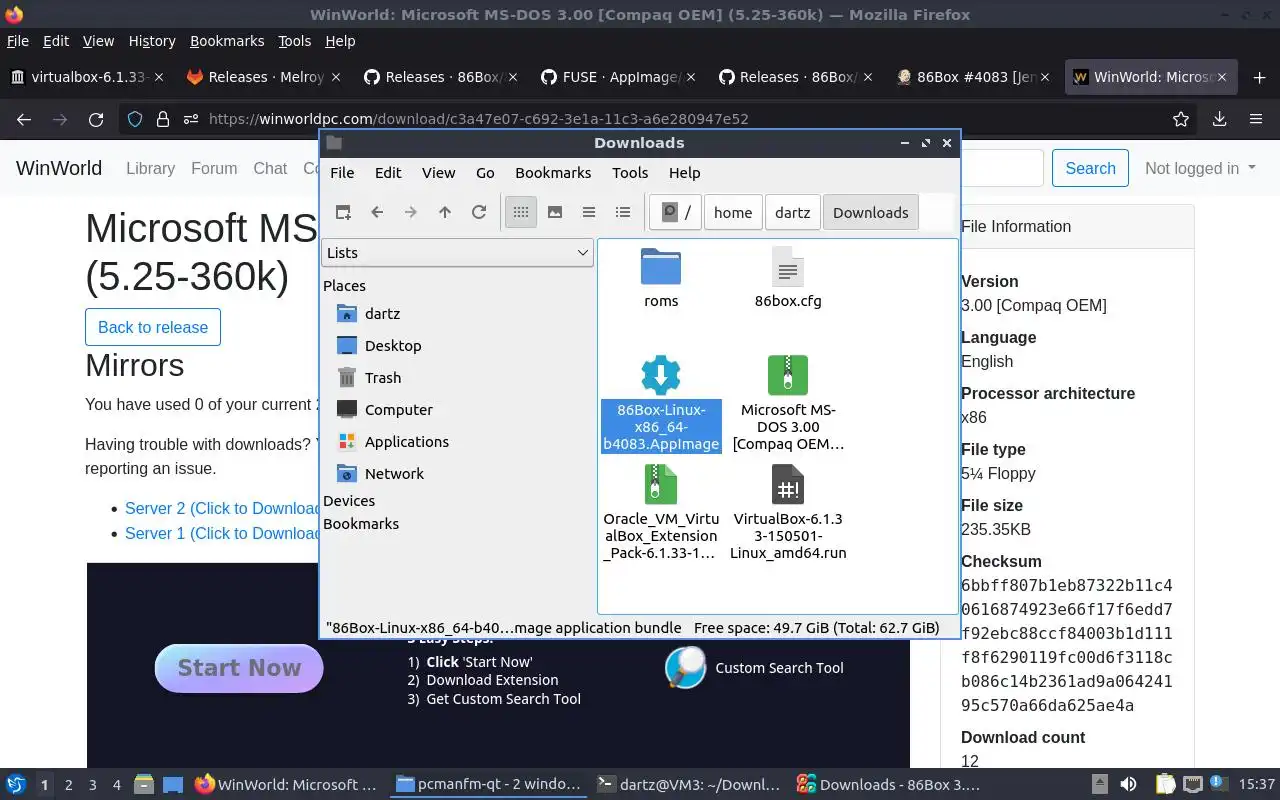The width and height of the screenshot is (1280, 800).
Task: Click the WinWorld Library link
Action: pos(150,168)
